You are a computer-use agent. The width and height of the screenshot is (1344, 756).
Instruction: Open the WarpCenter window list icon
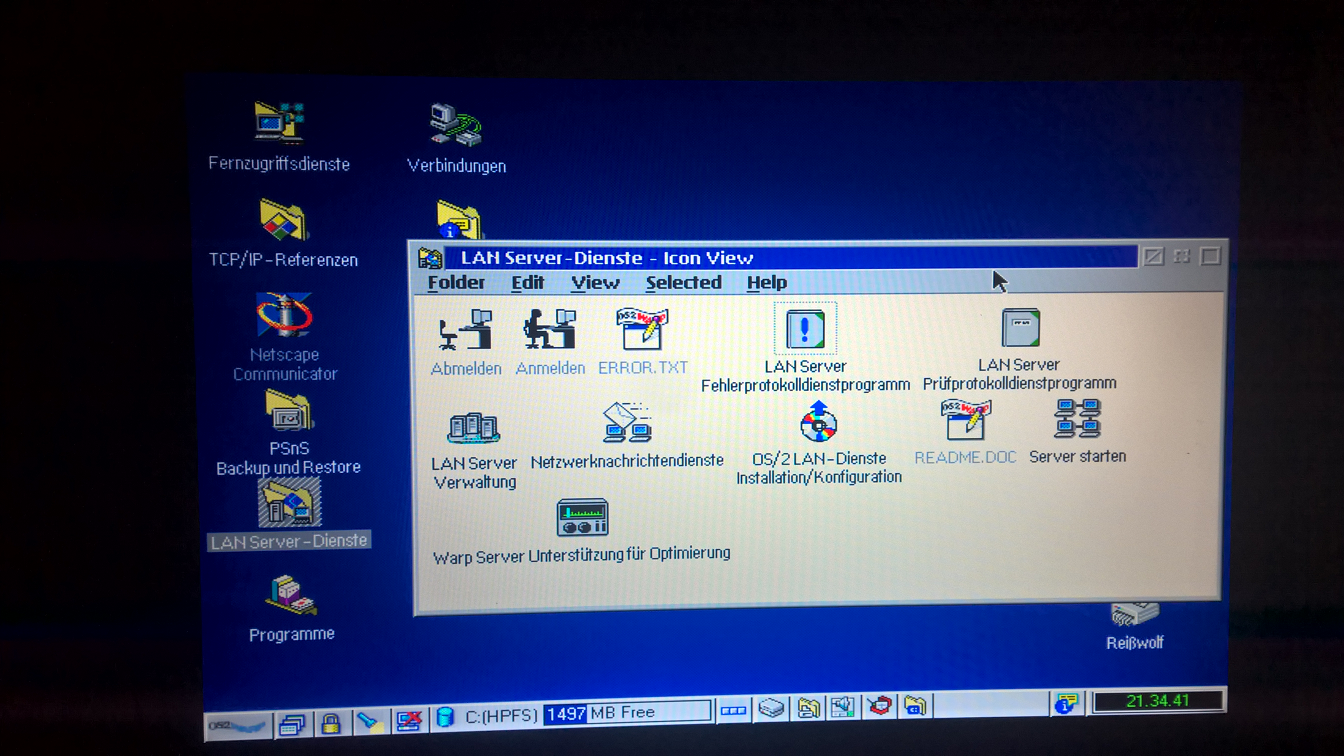294,724
